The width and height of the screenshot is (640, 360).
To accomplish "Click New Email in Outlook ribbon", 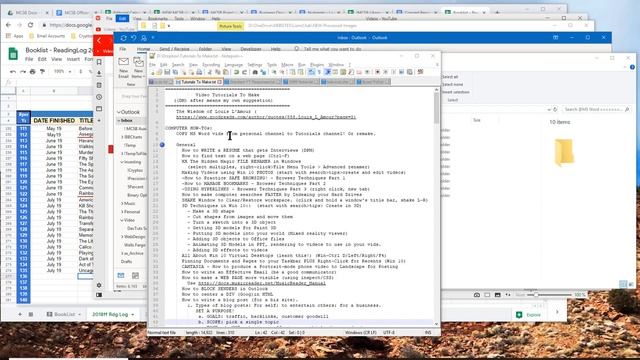I will tap(123, 68).
